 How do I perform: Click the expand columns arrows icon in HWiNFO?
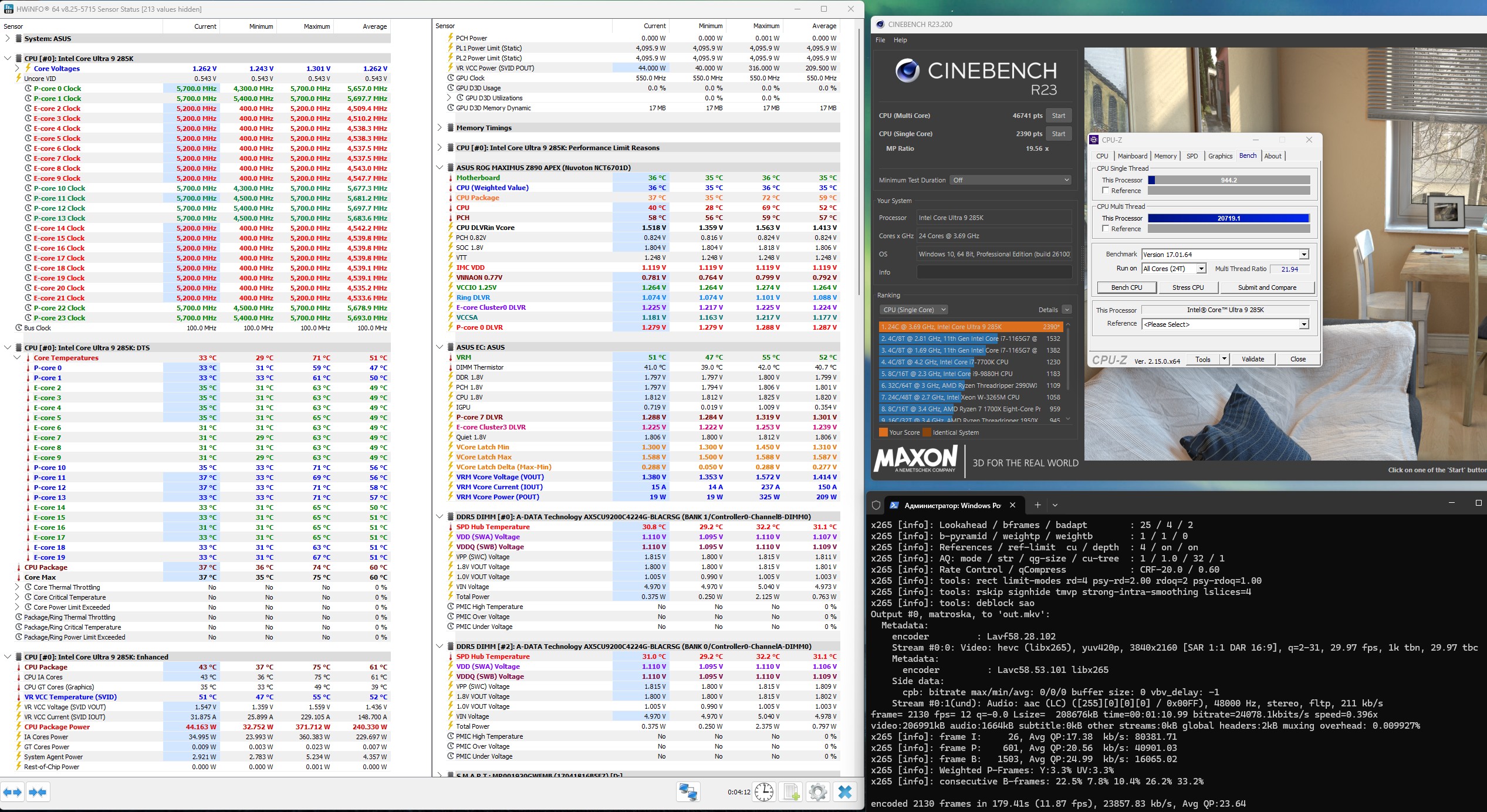click(12, 792)
